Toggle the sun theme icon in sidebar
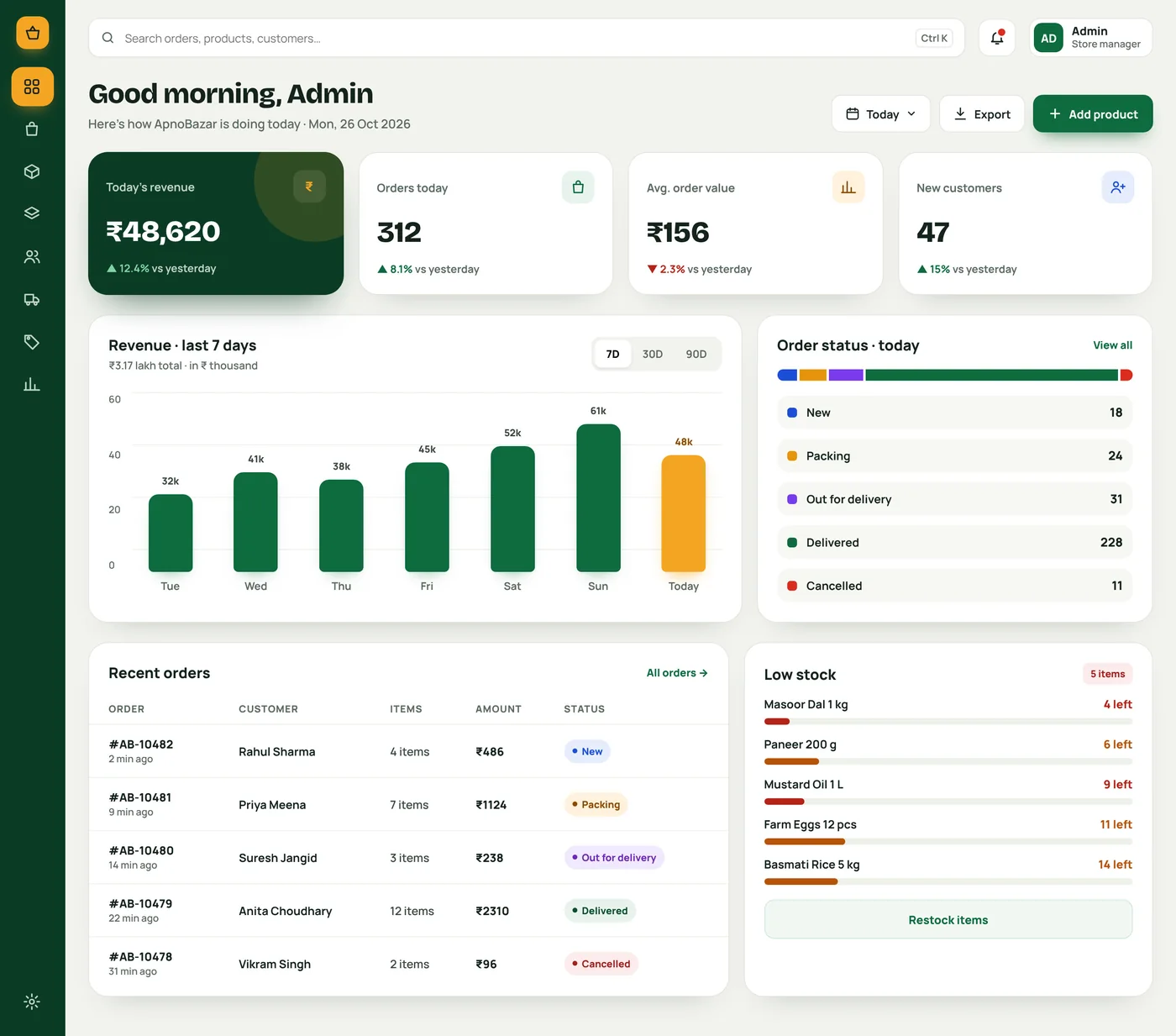1176x1036 pixels. point(32,1002)
